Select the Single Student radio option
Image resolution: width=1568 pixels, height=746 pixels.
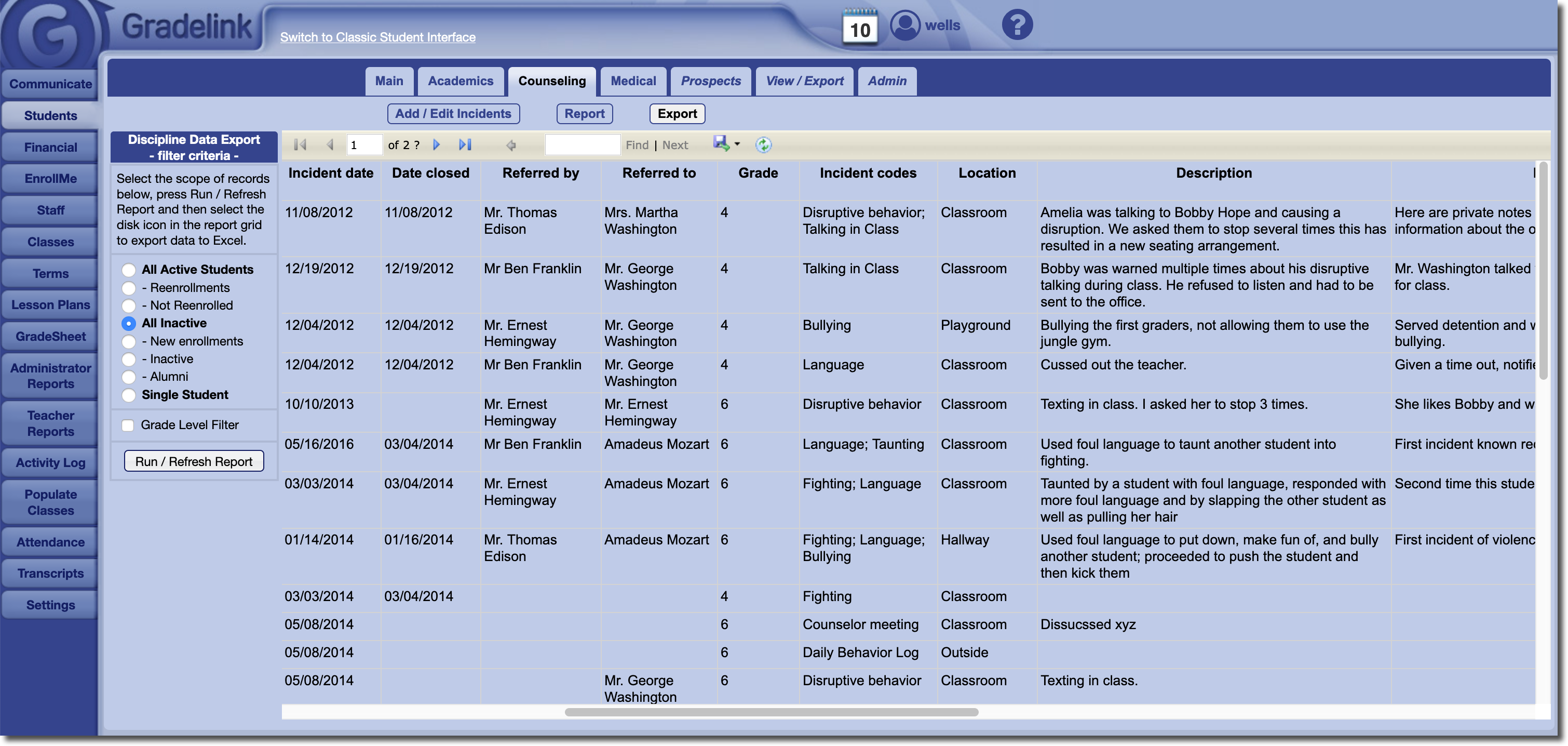tap(128, 395)
